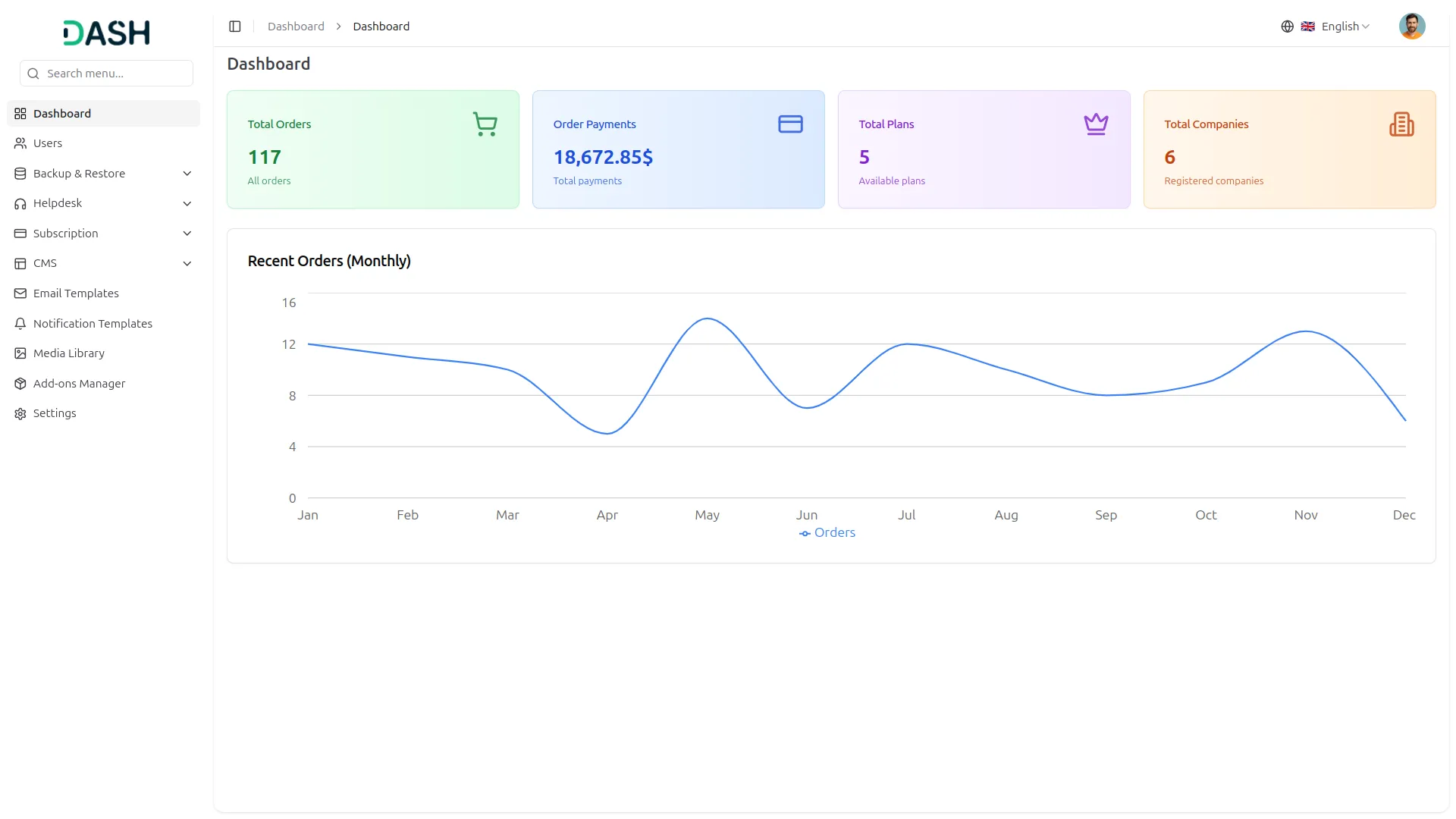Open the English language dropdown
Image resolution: width=1456 pixels, height=819 pixels.
coord(1345,27)
